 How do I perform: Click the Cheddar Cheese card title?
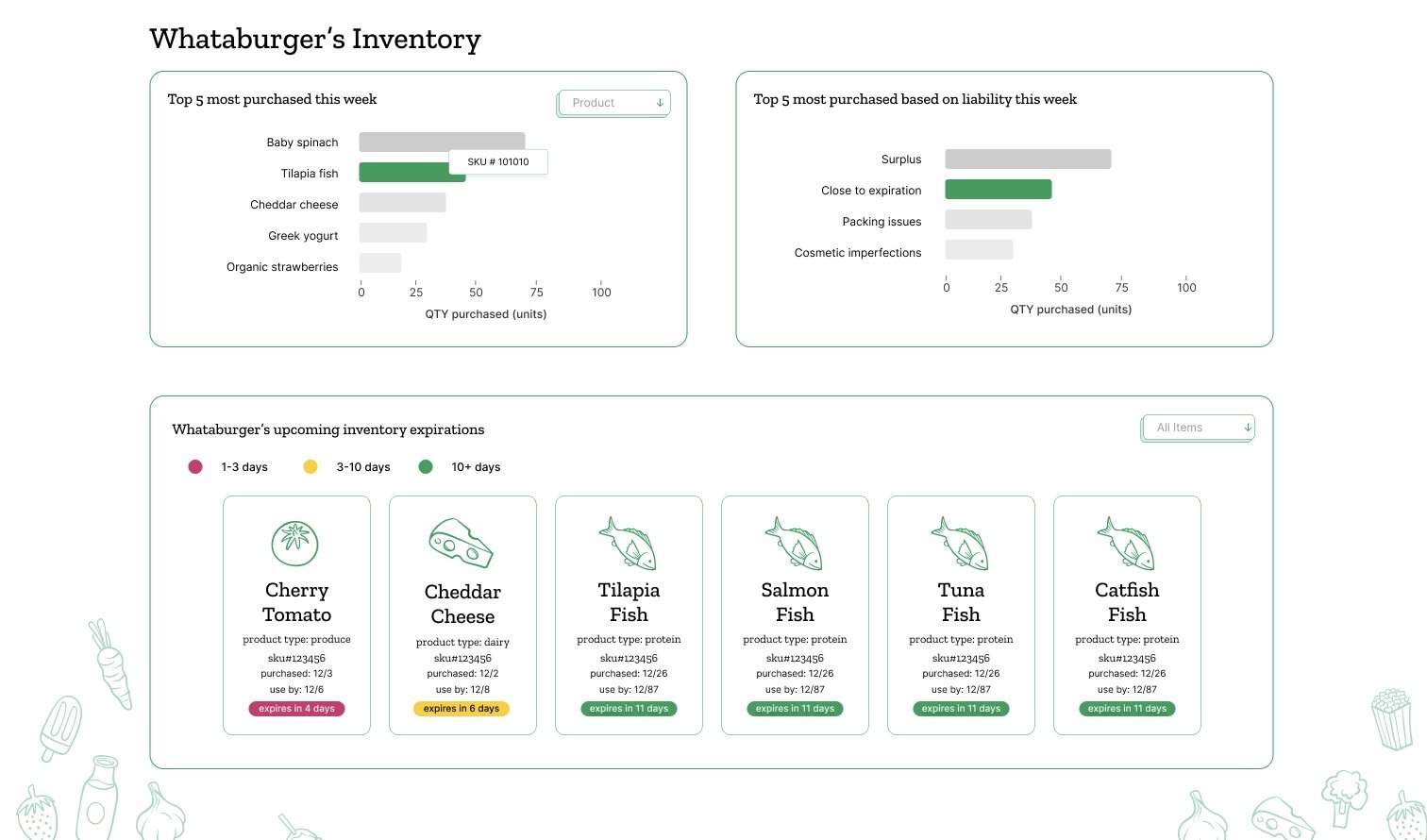(x=462, y=604)
